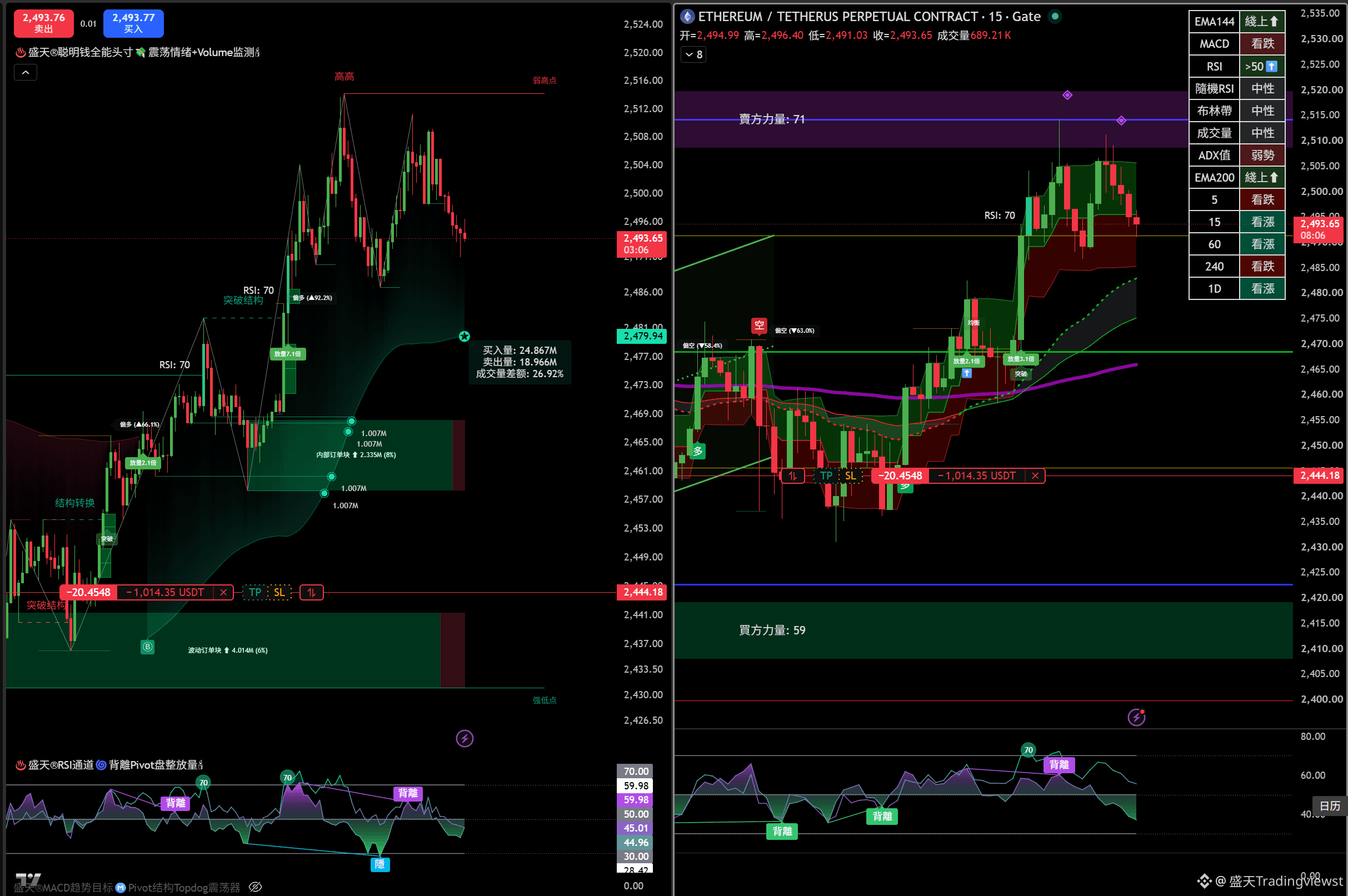Image resolution: width=1348 pixels, height=896 pixels.
Task: Click the green 多 marker above the yellow line
Action: 698,451
